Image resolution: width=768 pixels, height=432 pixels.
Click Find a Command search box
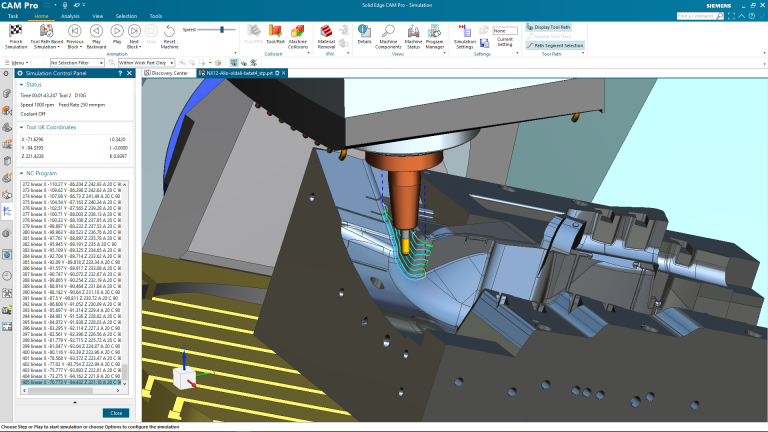[699, 16]
